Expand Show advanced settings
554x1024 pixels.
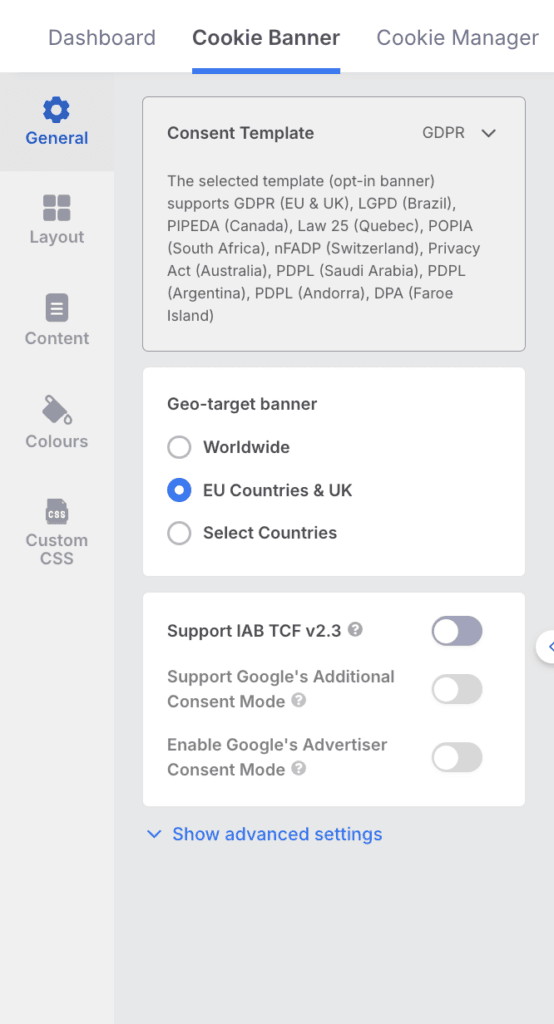265,834
